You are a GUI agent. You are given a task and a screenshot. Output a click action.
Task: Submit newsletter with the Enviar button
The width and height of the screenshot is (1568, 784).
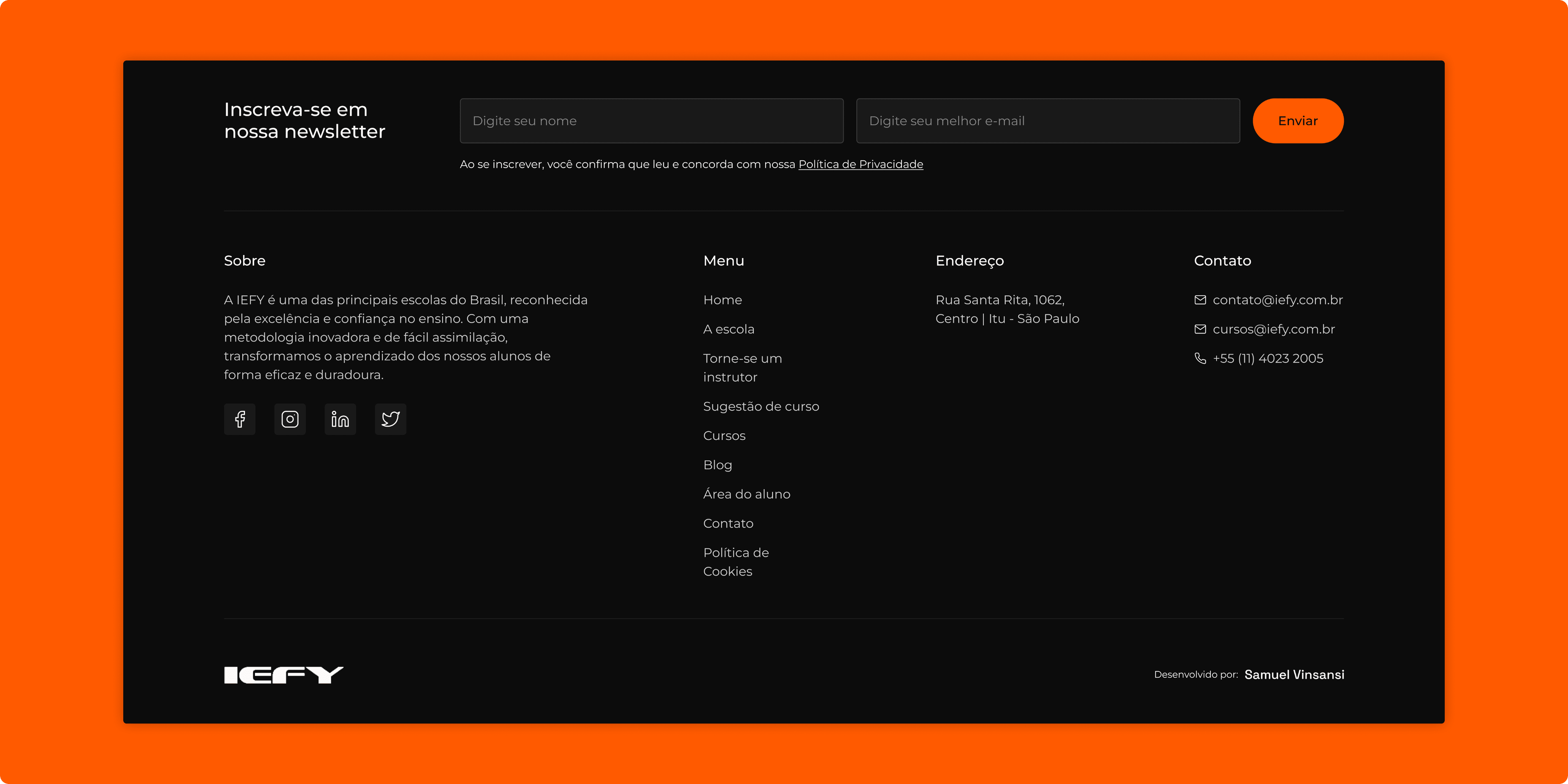(x=1298, y=121)
